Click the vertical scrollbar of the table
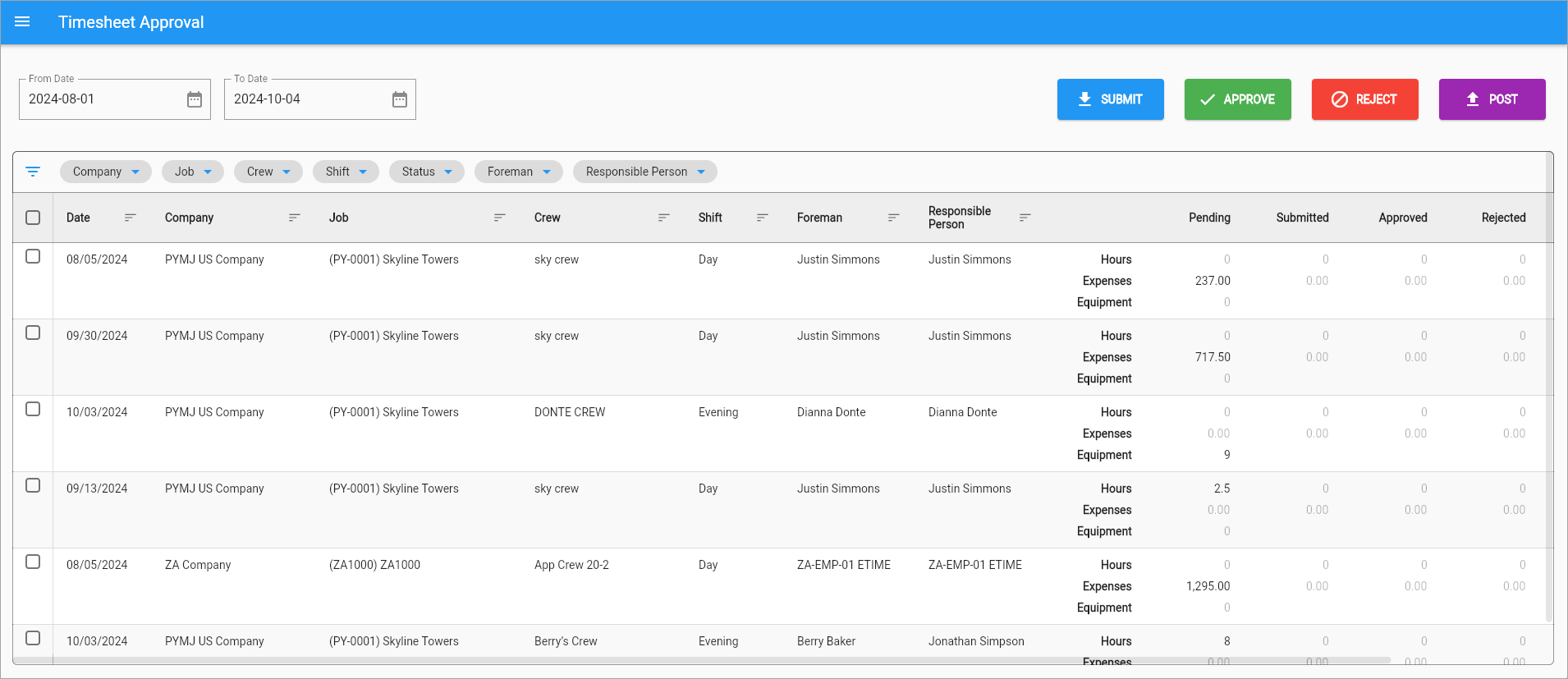The height and width of the screenshot is (679, 1568). click(x=1549, y=386)
